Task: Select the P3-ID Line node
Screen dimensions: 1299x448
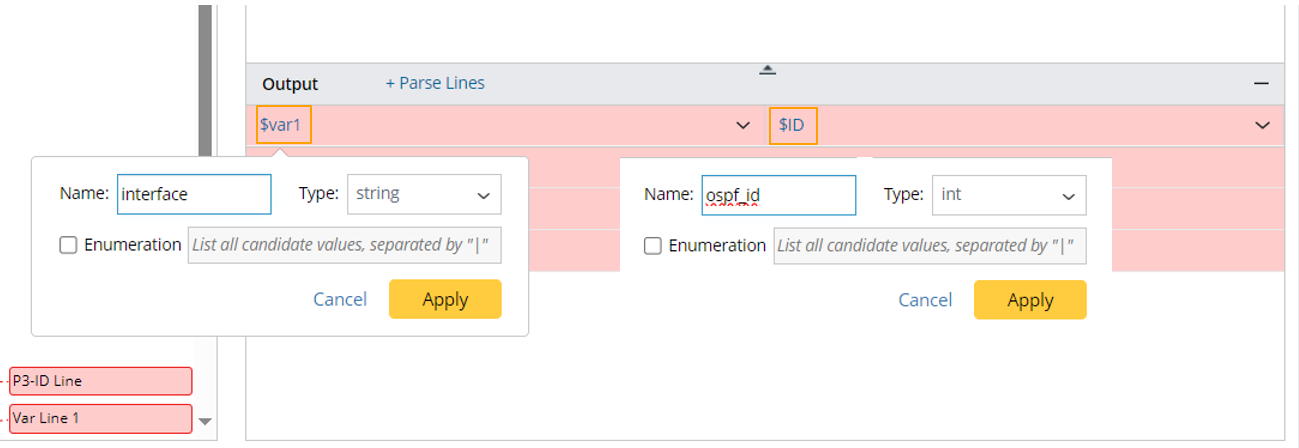Action: click(100, 381)
